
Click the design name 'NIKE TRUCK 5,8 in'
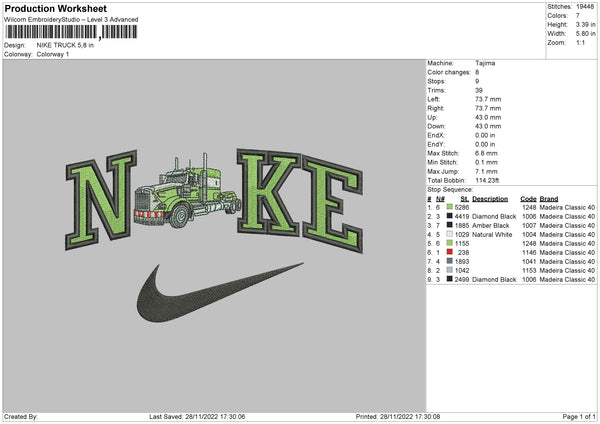click(65, 45)
